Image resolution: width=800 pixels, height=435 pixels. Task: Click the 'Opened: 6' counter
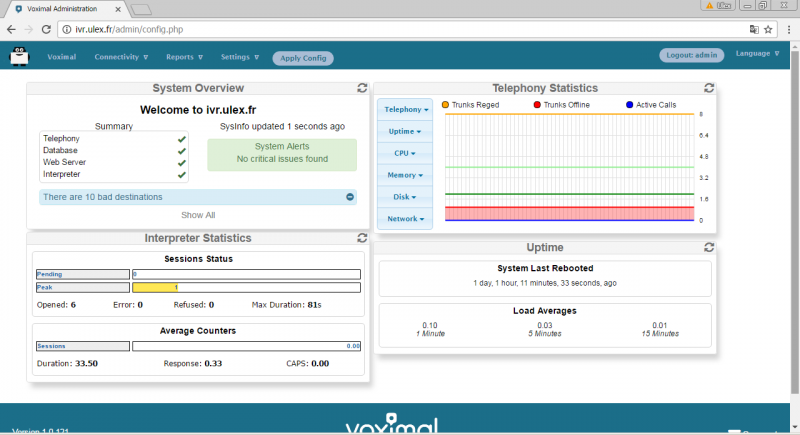click(56, 305)
